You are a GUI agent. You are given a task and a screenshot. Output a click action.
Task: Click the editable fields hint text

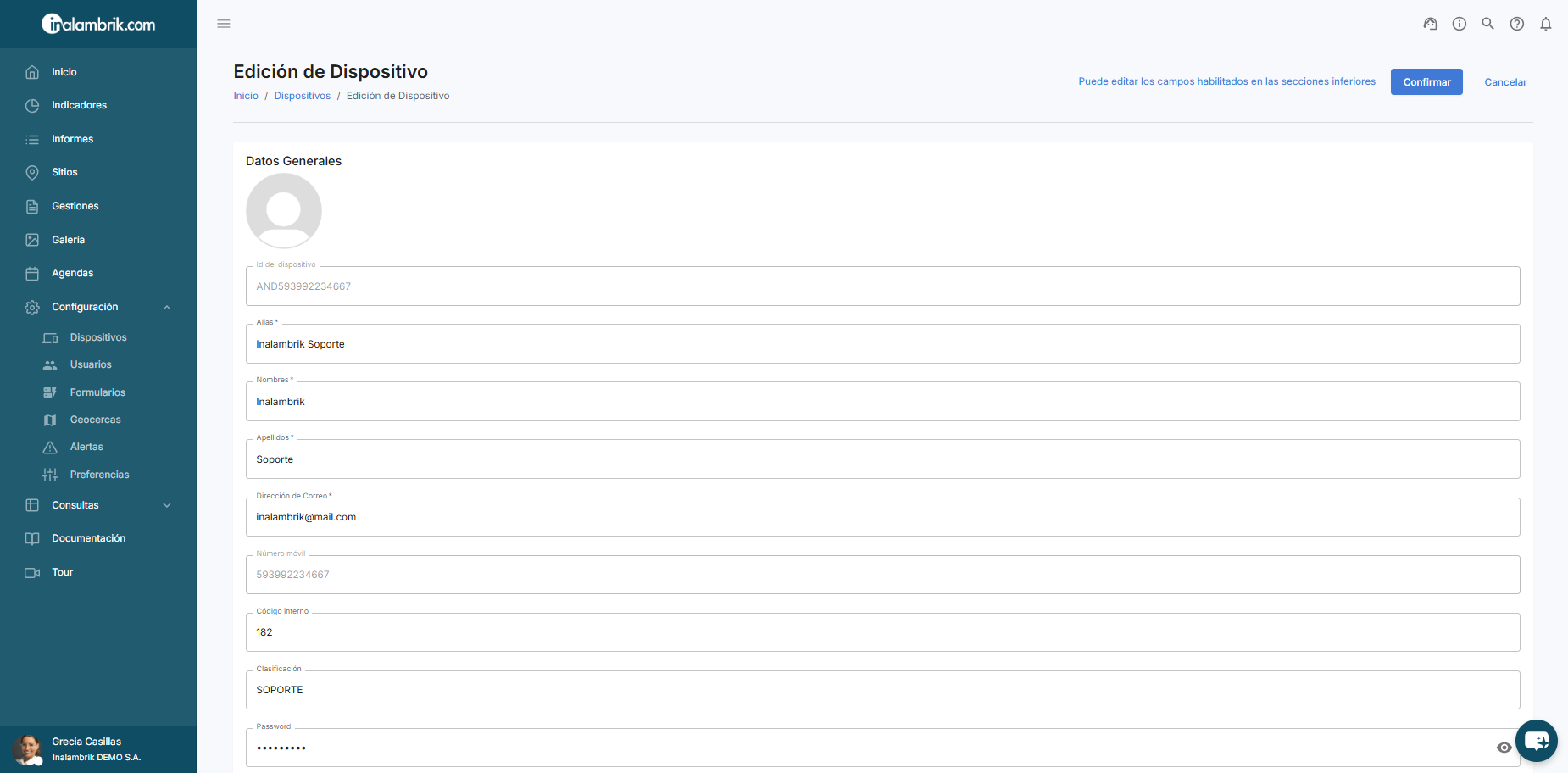pos(1226,81)
